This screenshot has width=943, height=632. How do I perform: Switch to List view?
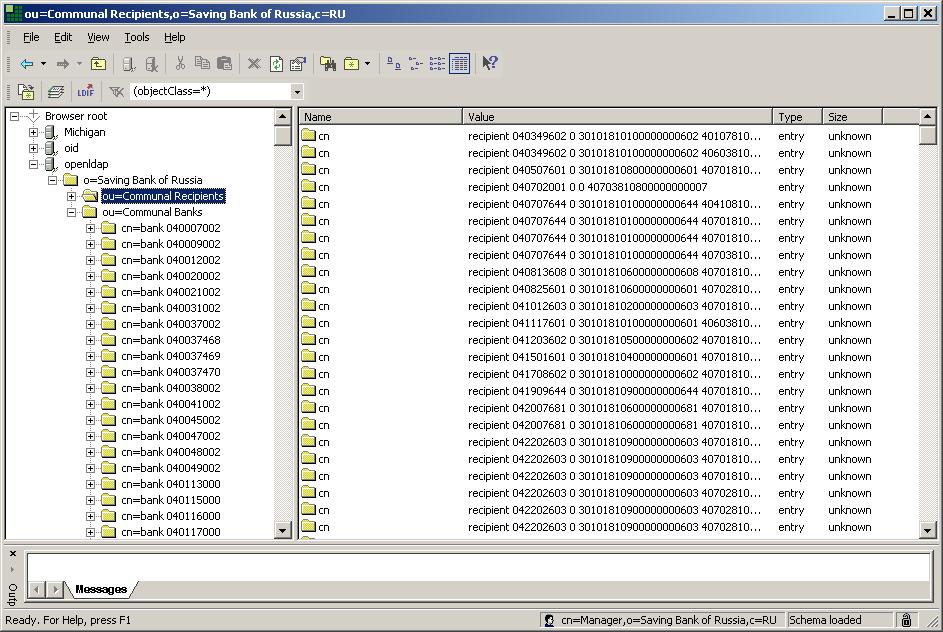coord(437,63)
